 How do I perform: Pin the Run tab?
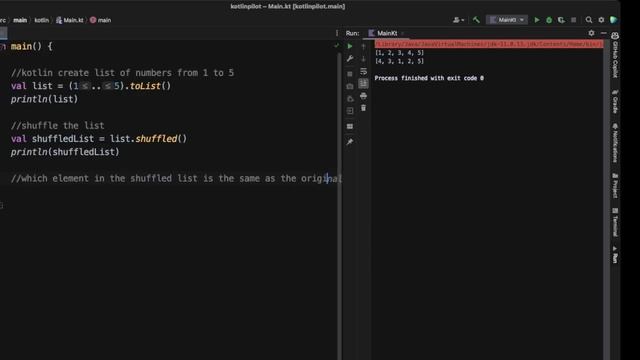pyautogui.click(x=350, y=142)
